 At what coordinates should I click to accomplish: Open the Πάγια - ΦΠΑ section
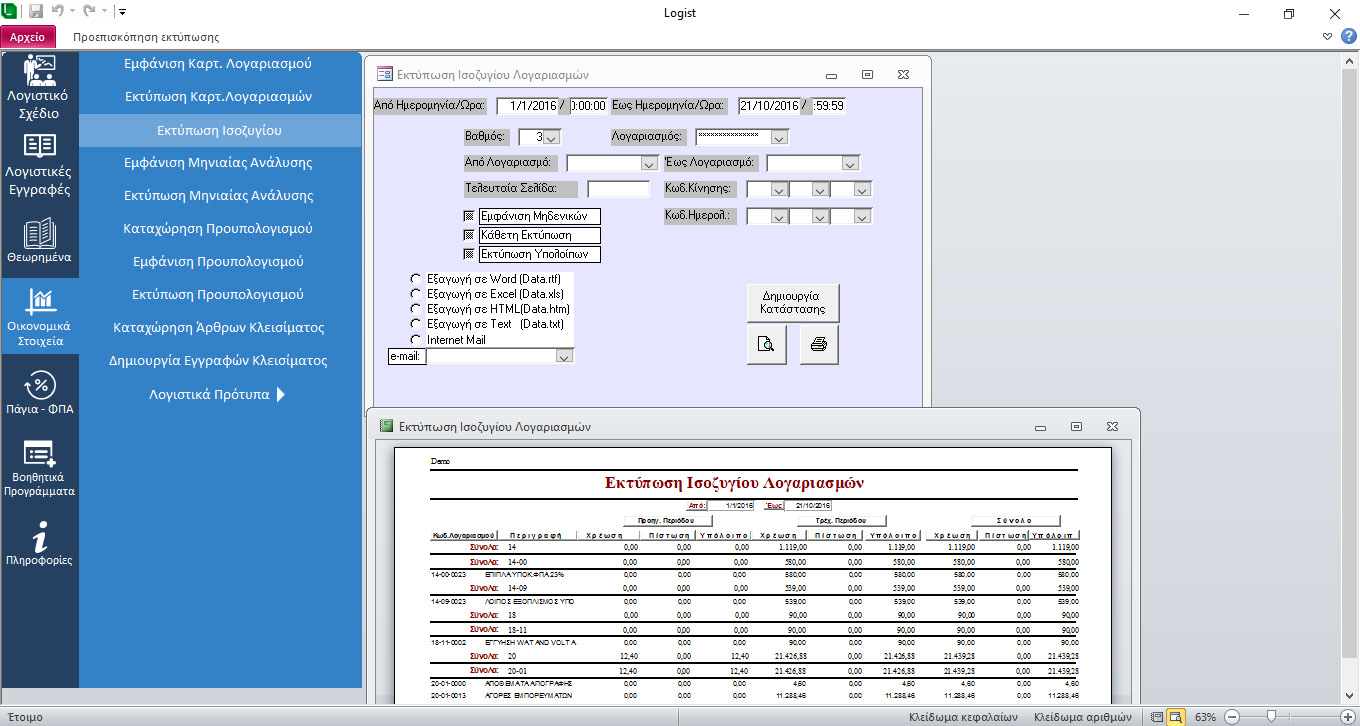pyautogui.click(x=39, y=392)
